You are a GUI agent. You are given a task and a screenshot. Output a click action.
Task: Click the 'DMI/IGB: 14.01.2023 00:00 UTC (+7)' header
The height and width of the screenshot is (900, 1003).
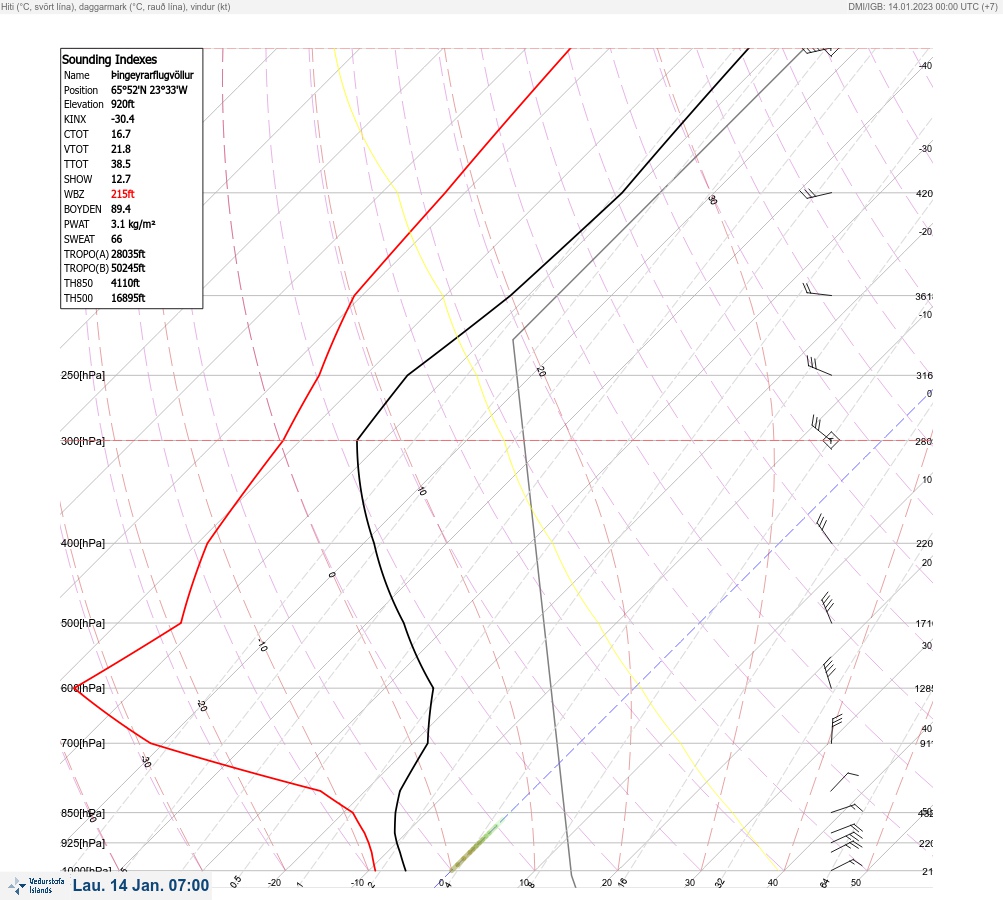[923, 6]
